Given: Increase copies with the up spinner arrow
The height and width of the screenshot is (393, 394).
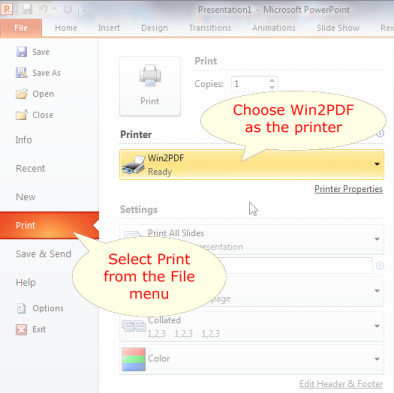Looking at the screenshot, I should [x=272, y=80].
